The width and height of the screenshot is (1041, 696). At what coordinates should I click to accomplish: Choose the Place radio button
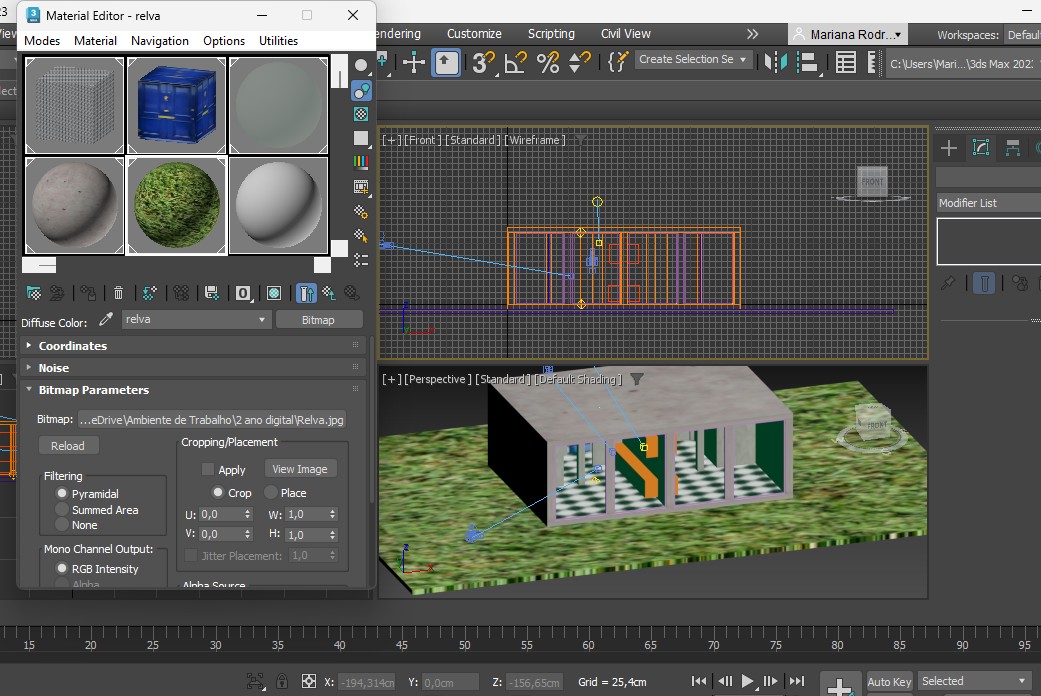click(x=271, y=493)
